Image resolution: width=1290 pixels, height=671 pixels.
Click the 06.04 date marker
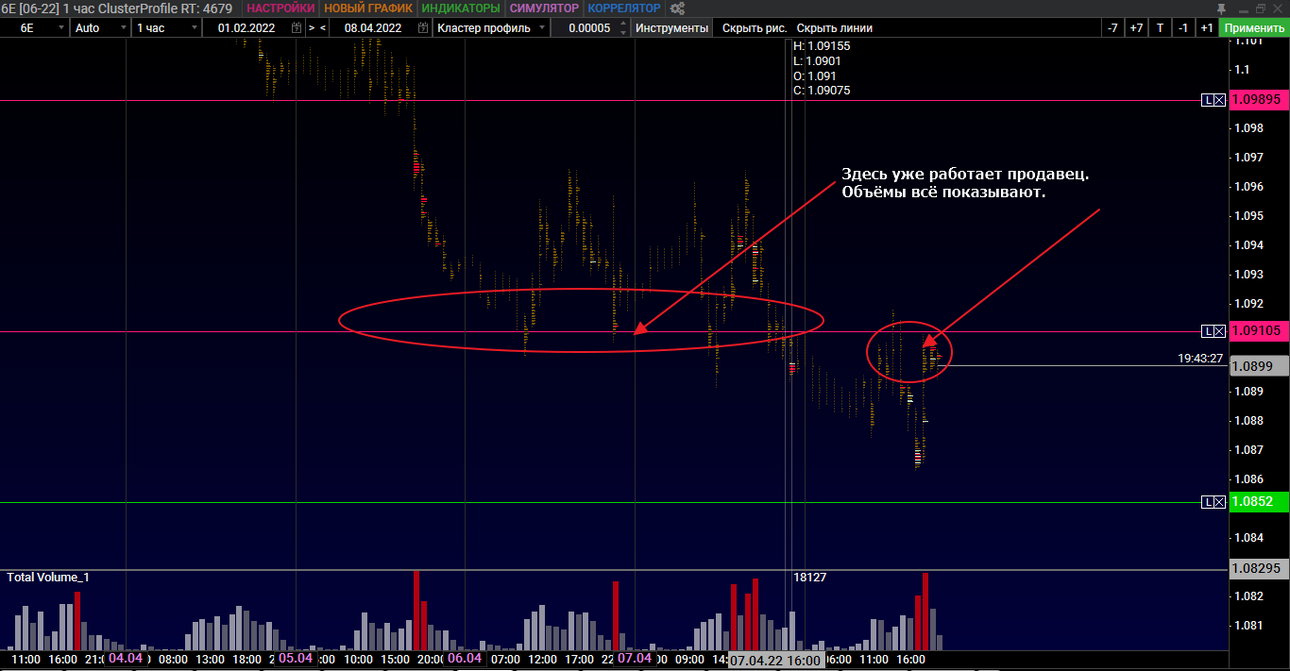(x=465, y=659)
